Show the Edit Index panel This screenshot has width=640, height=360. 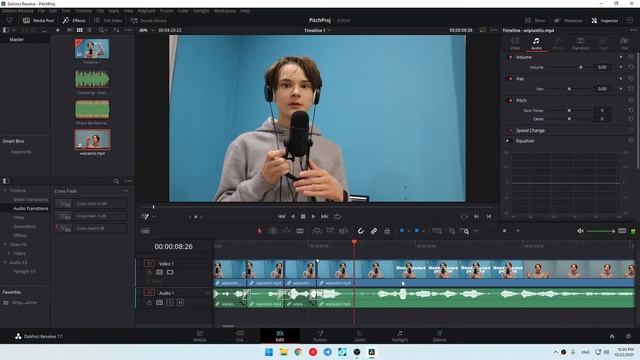click(x=108, y=20)
